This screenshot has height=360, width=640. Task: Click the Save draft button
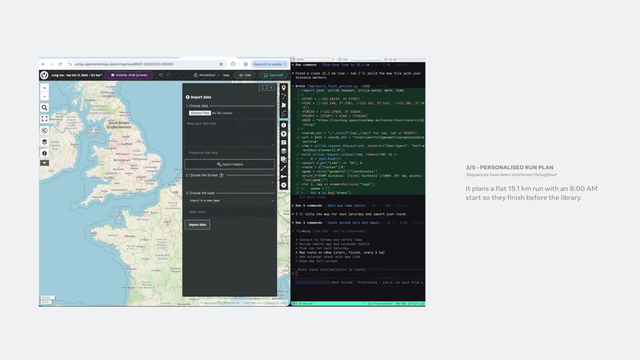tap(273, 75)
